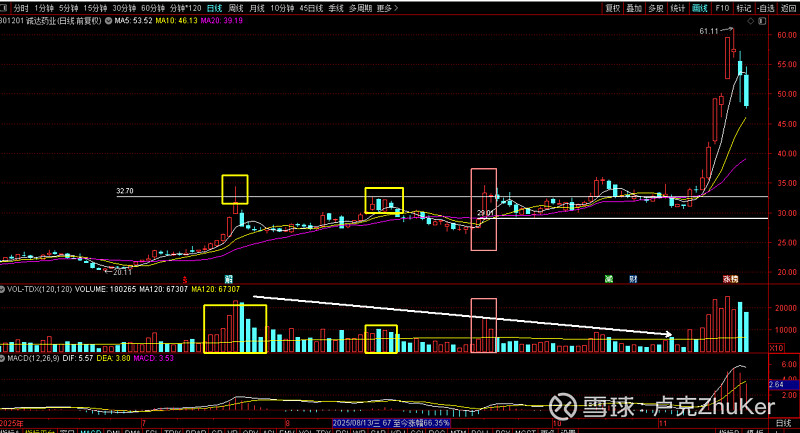Click the diamond icon at chart top right
Screen dimensions: 800x433
click(x=751, y=21)
